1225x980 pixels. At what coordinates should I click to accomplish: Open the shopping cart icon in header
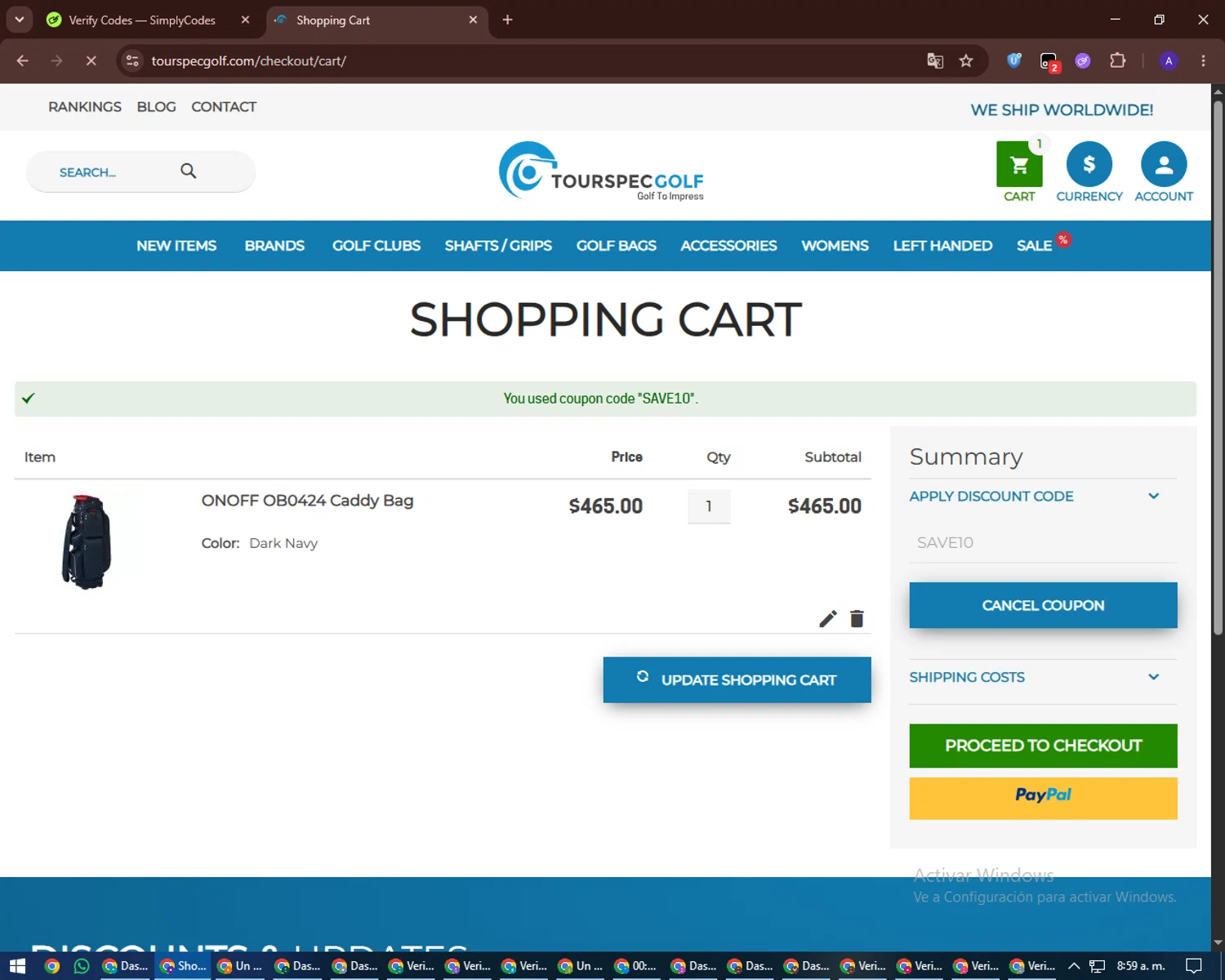coord(1019,164)
